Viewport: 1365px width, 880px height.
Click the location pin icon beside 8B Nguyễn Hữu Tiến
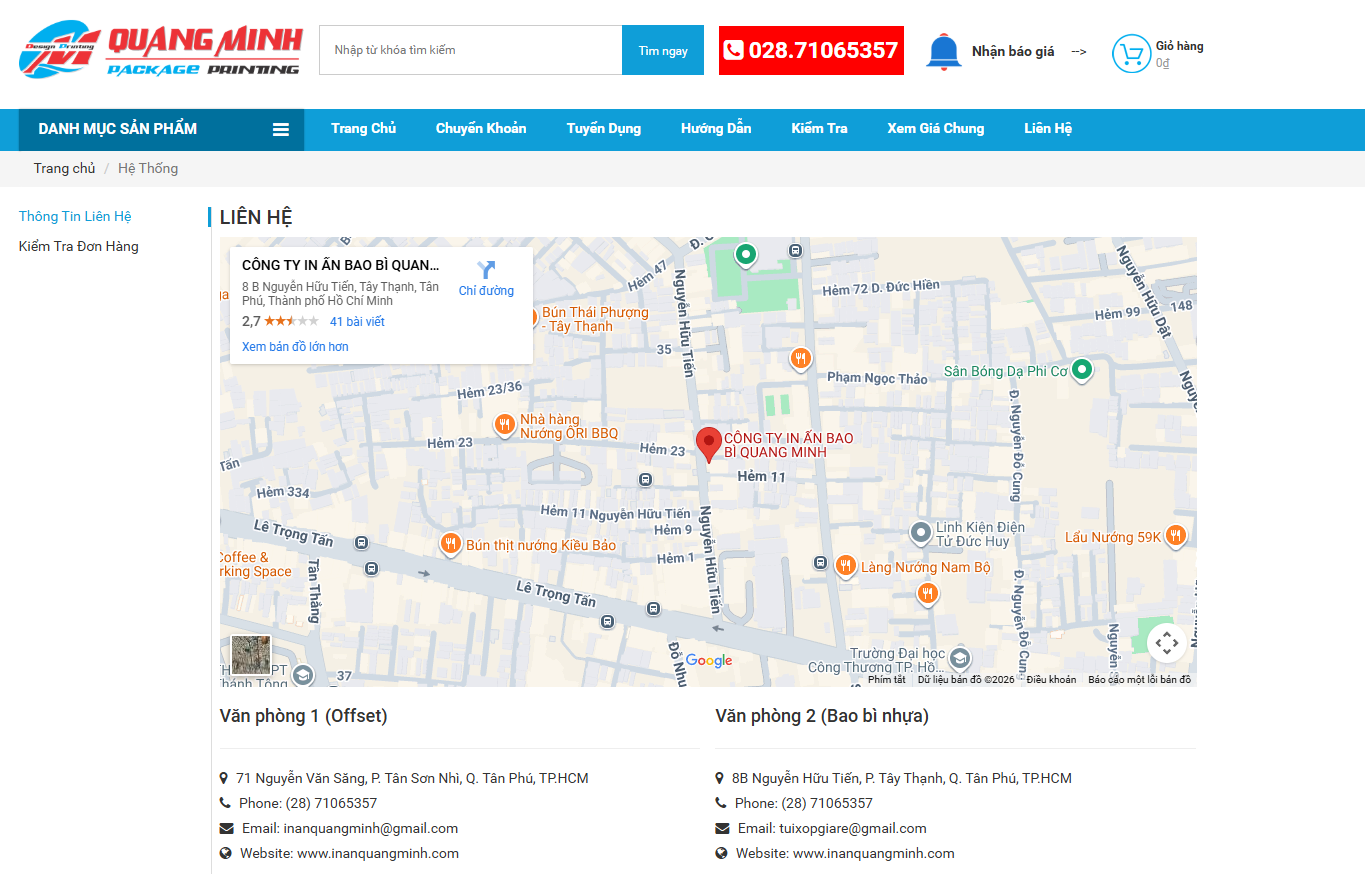coord(721,778)
